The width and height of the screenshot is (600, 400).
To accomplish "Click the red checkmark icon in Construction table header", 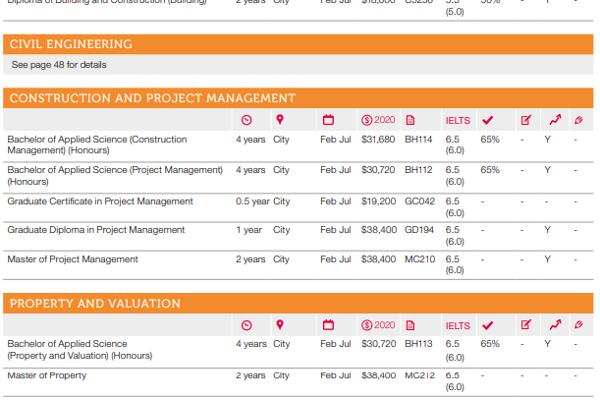I will tap(488, 120).
